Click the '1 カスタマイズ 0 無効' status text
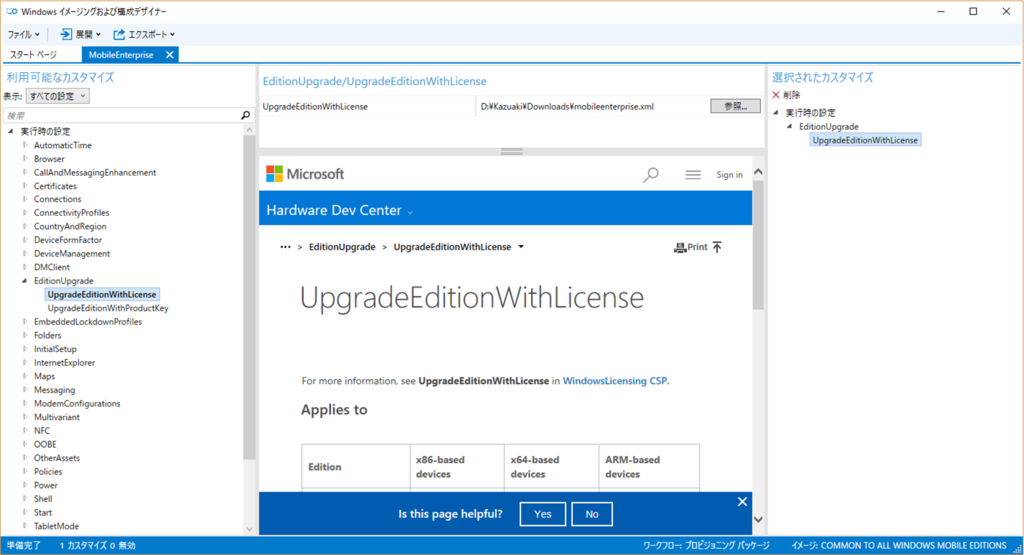 pos(97,545)
